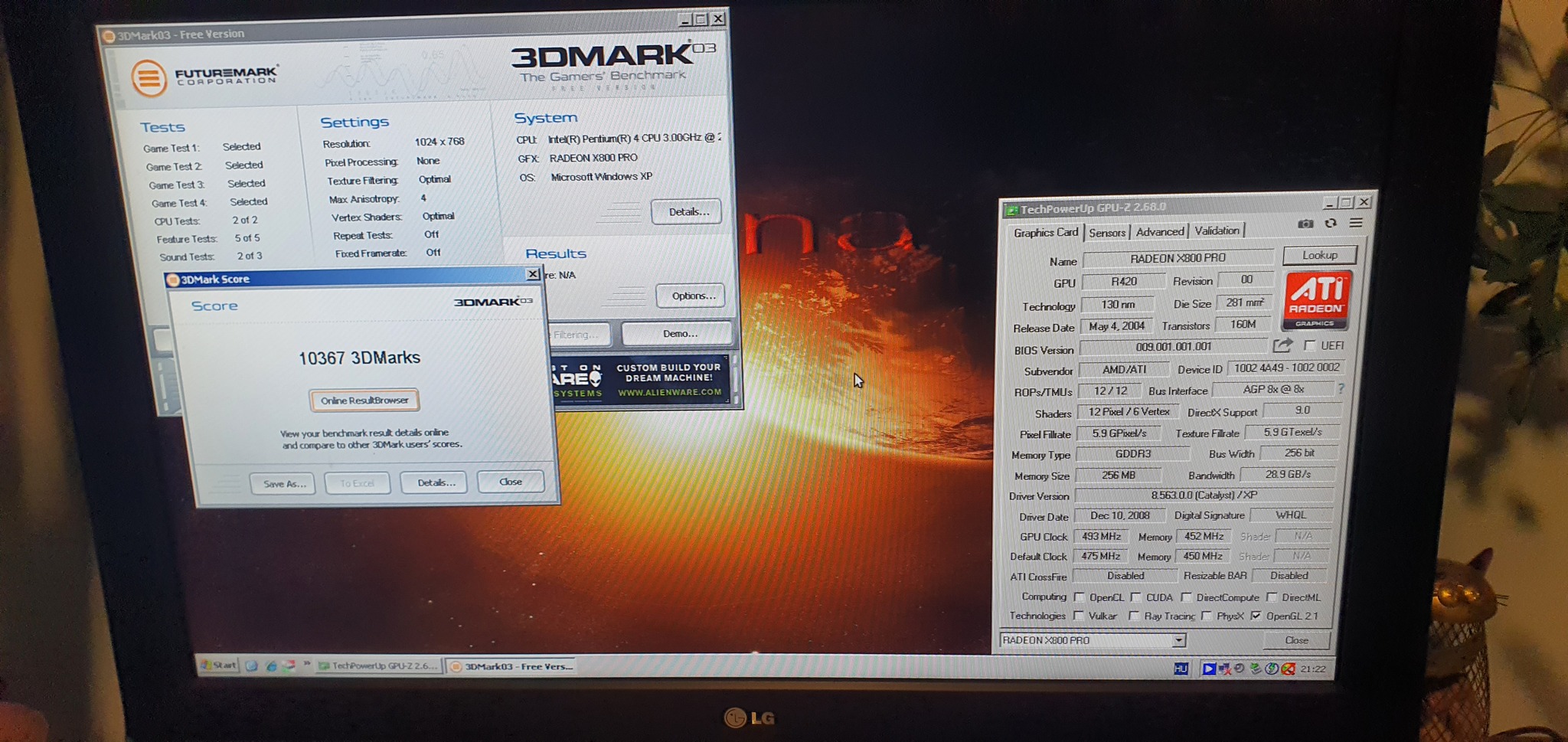Close the 3DMark Score dialog with X
Screen dimensions: 1568x742
[x=533, y=274]
